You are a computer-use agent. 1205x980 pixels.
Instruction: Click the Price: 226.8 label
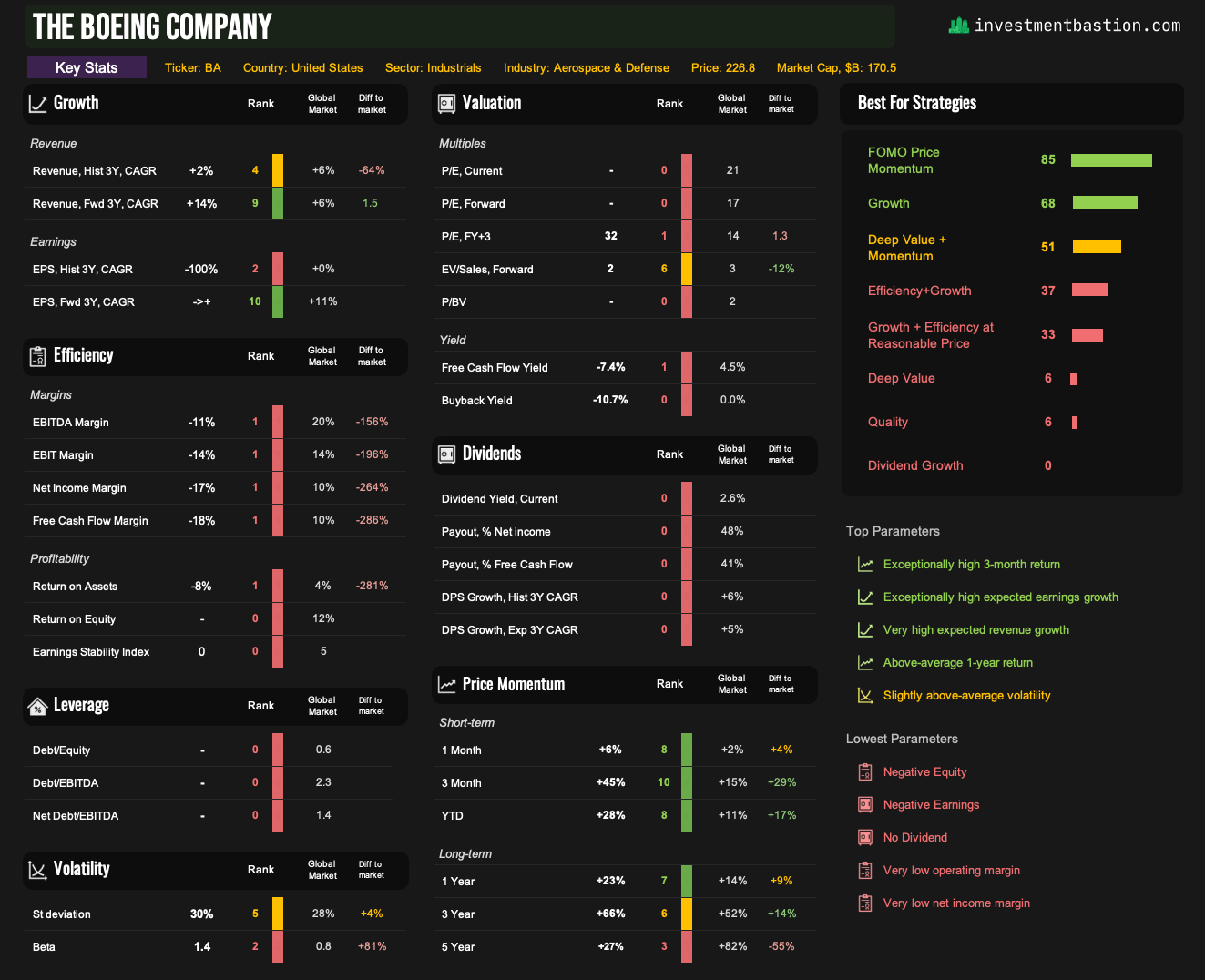point(723,67)
